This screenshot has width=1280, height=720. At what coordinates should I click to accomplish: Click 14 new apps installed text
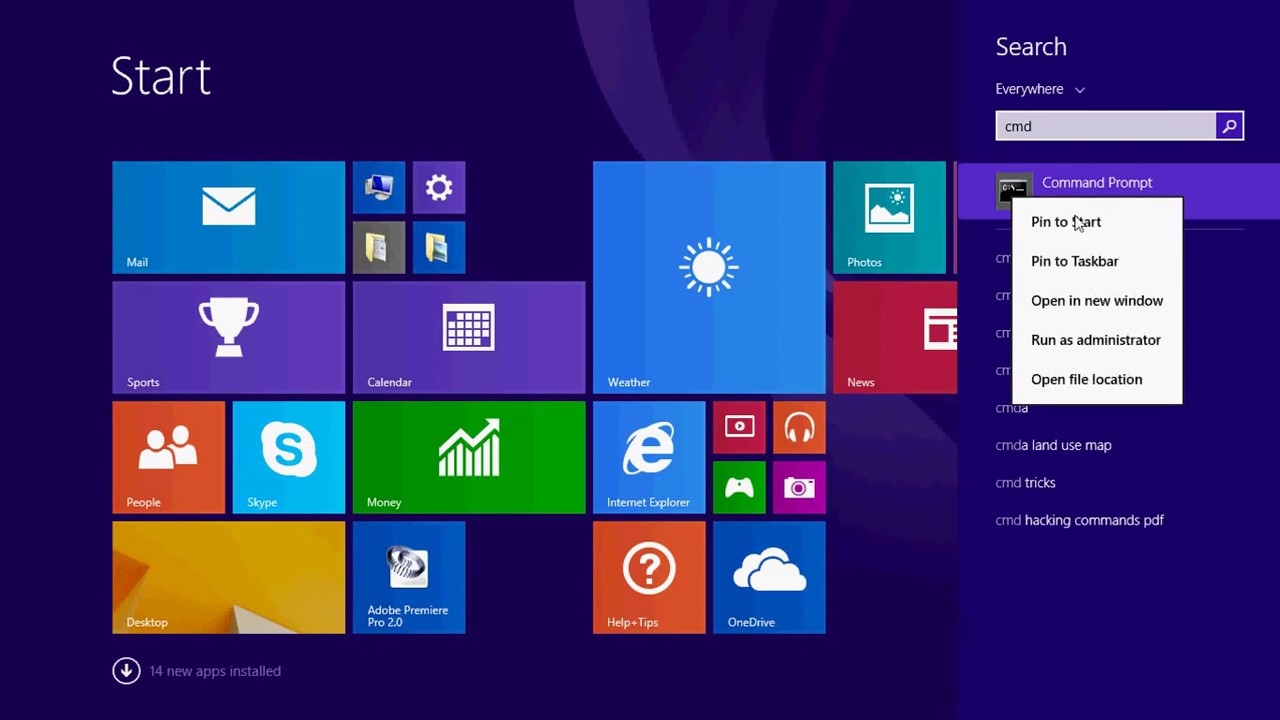[215, 671]
